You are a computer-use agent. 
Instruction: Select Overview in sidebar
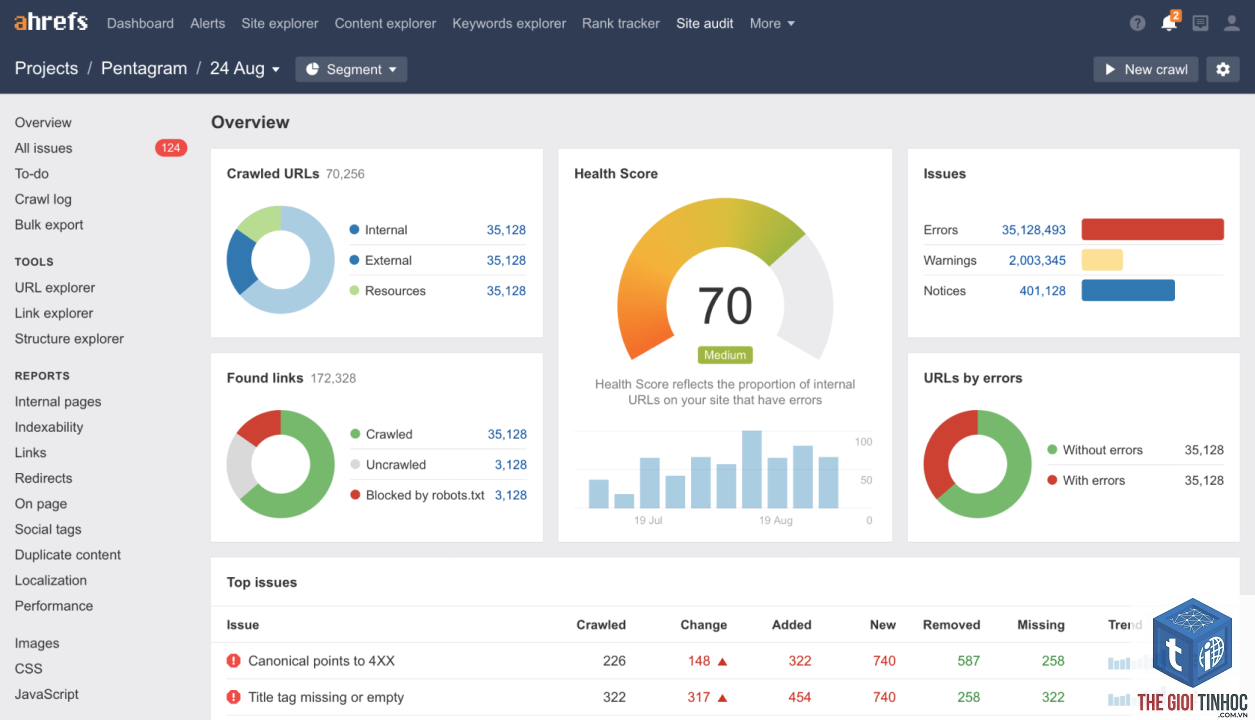point(43,122)
